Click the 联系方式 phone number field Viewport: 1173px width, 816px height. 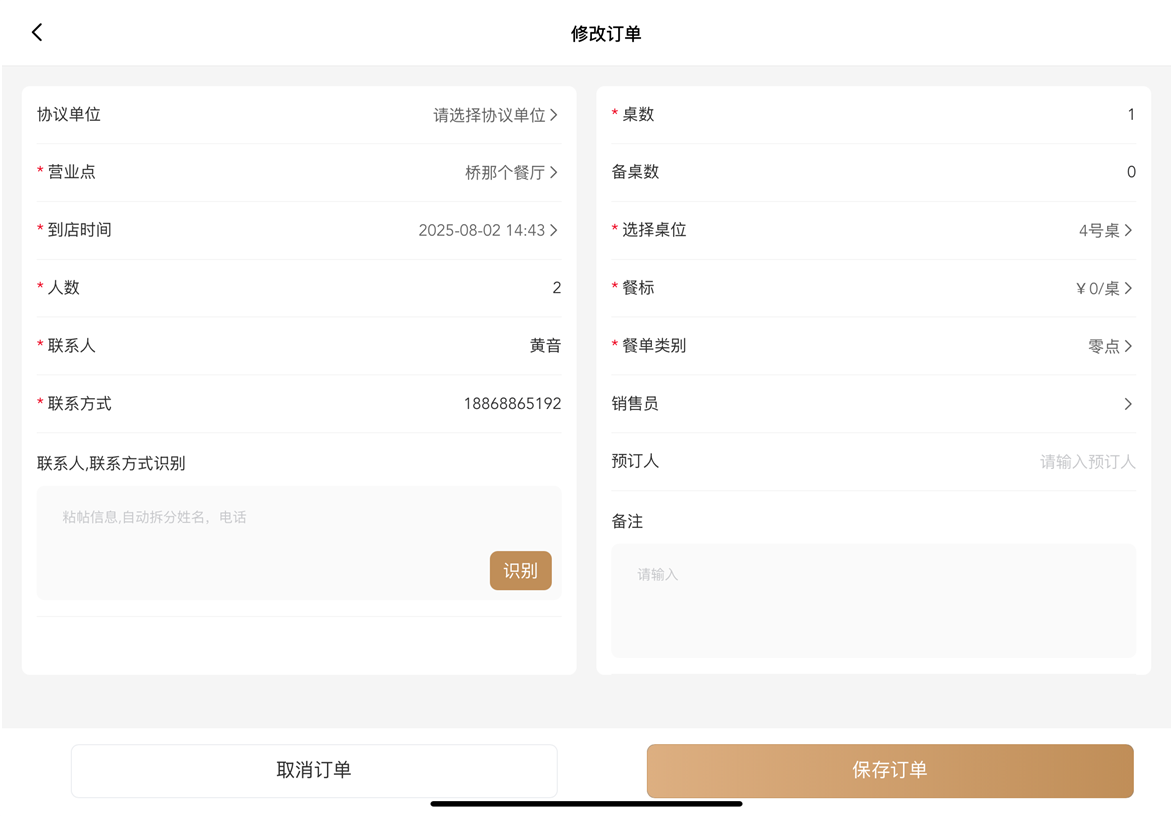coord(511,404)
